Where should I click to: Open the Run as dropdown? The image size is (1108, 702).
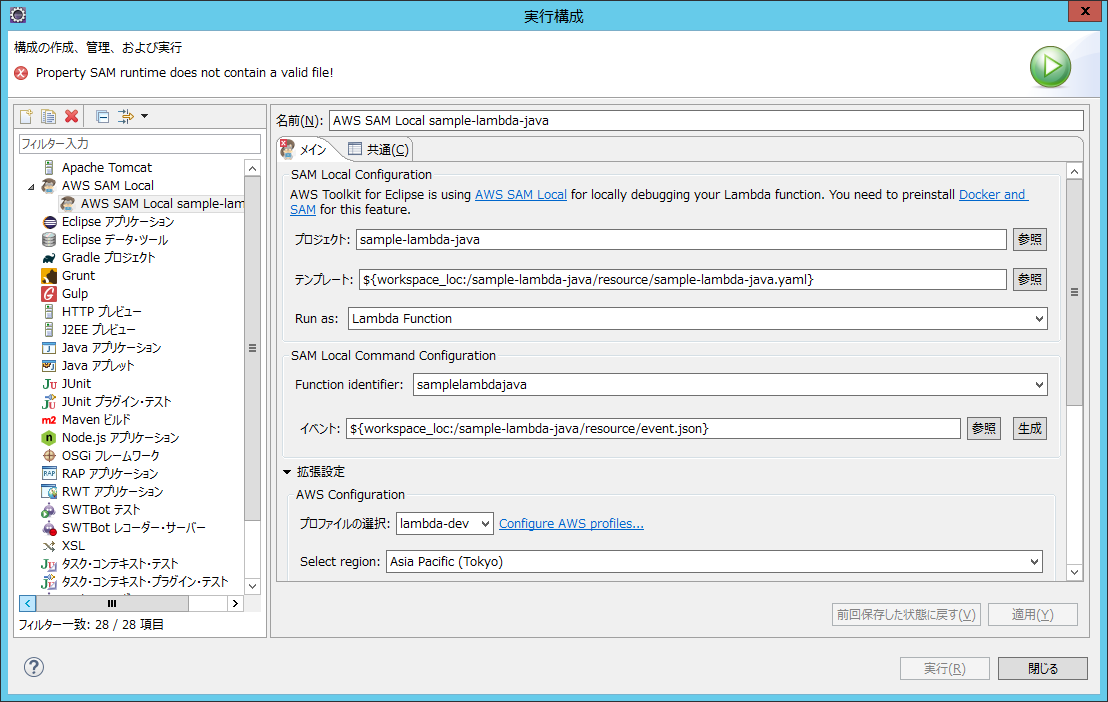click(x=1039, y=319)
